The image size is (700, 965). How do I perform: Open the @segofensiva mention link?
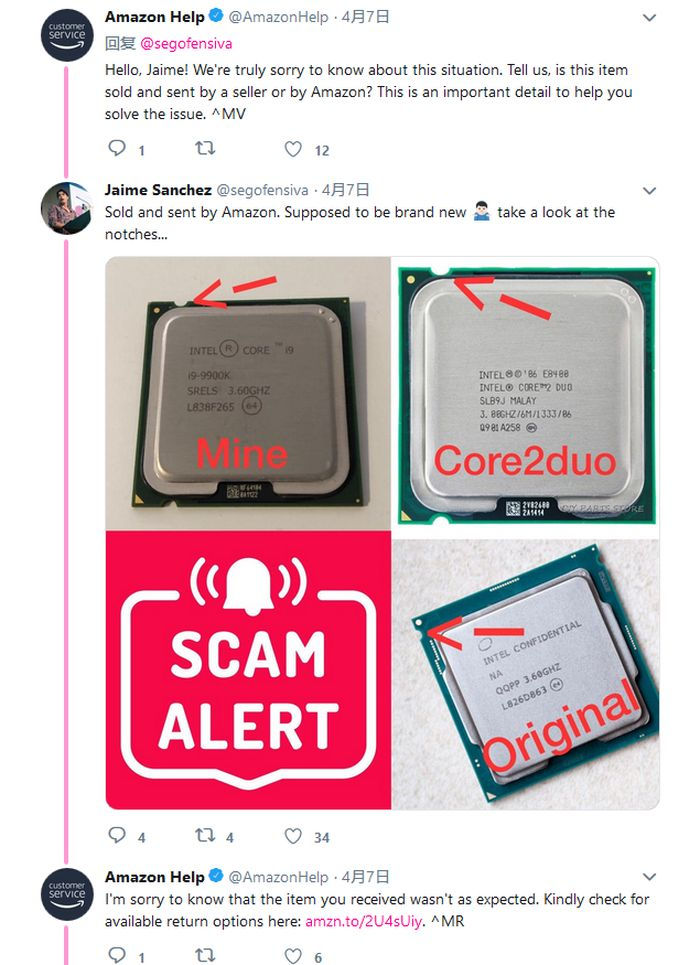coord(186,44)
